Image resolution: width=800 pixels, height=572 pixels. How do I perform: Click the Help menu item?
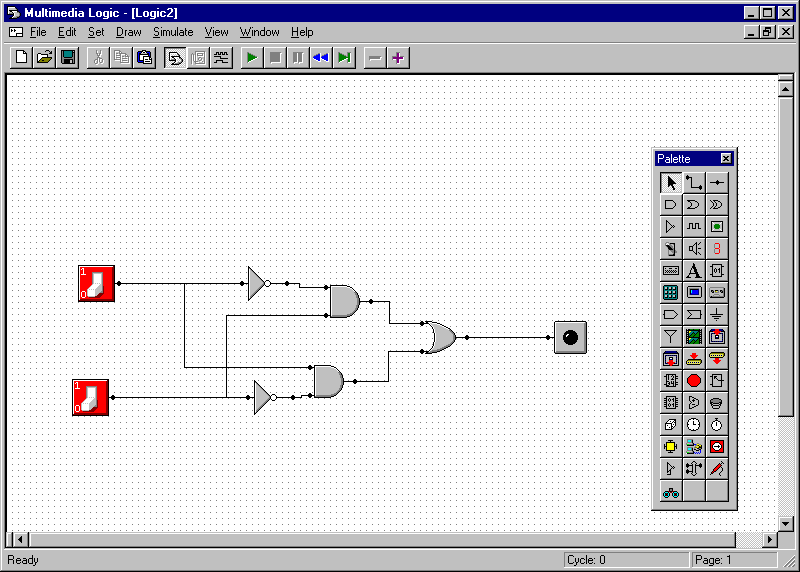[302, 32]
